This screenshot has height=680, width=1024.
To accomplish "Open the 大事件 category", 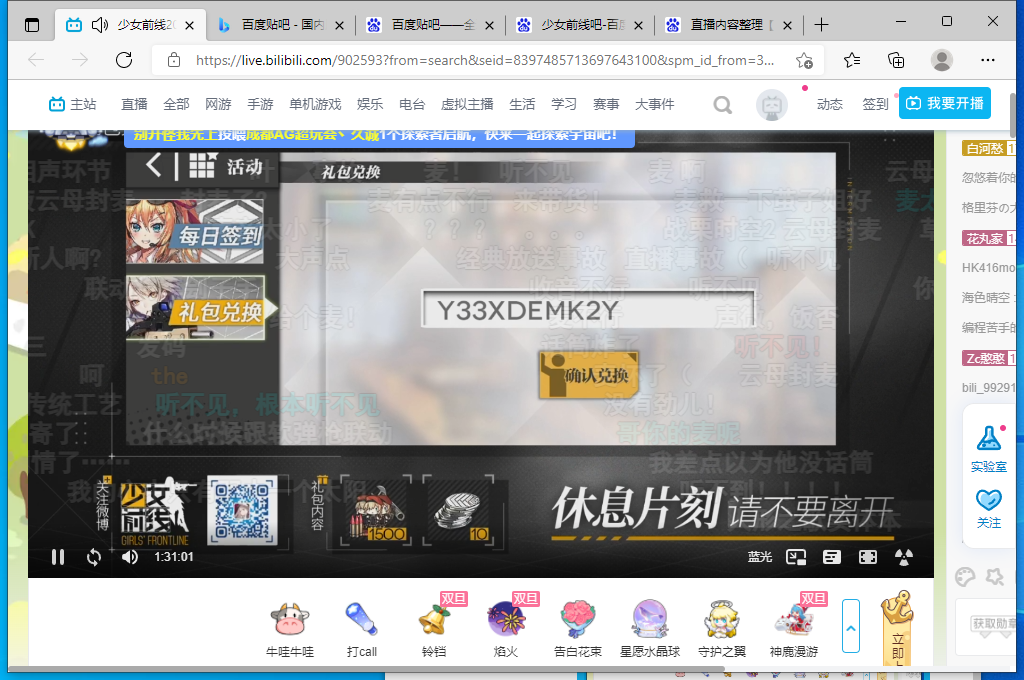I will 654,105.
